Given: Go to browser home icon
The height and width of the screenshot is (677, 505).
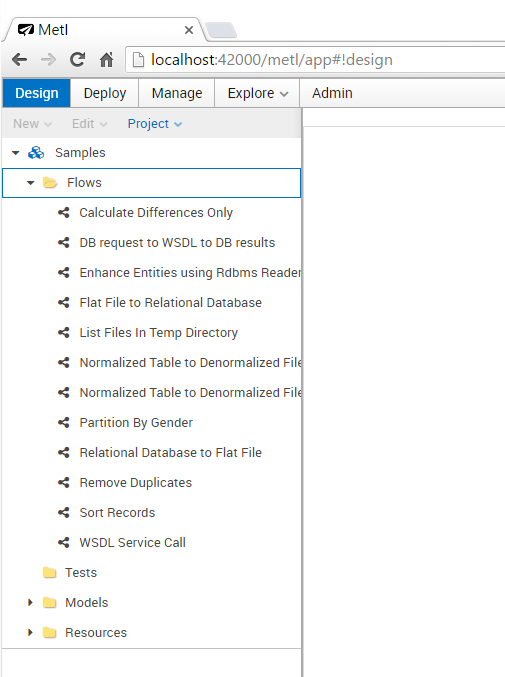Looking at the screenshot, I should click(106, 59).
